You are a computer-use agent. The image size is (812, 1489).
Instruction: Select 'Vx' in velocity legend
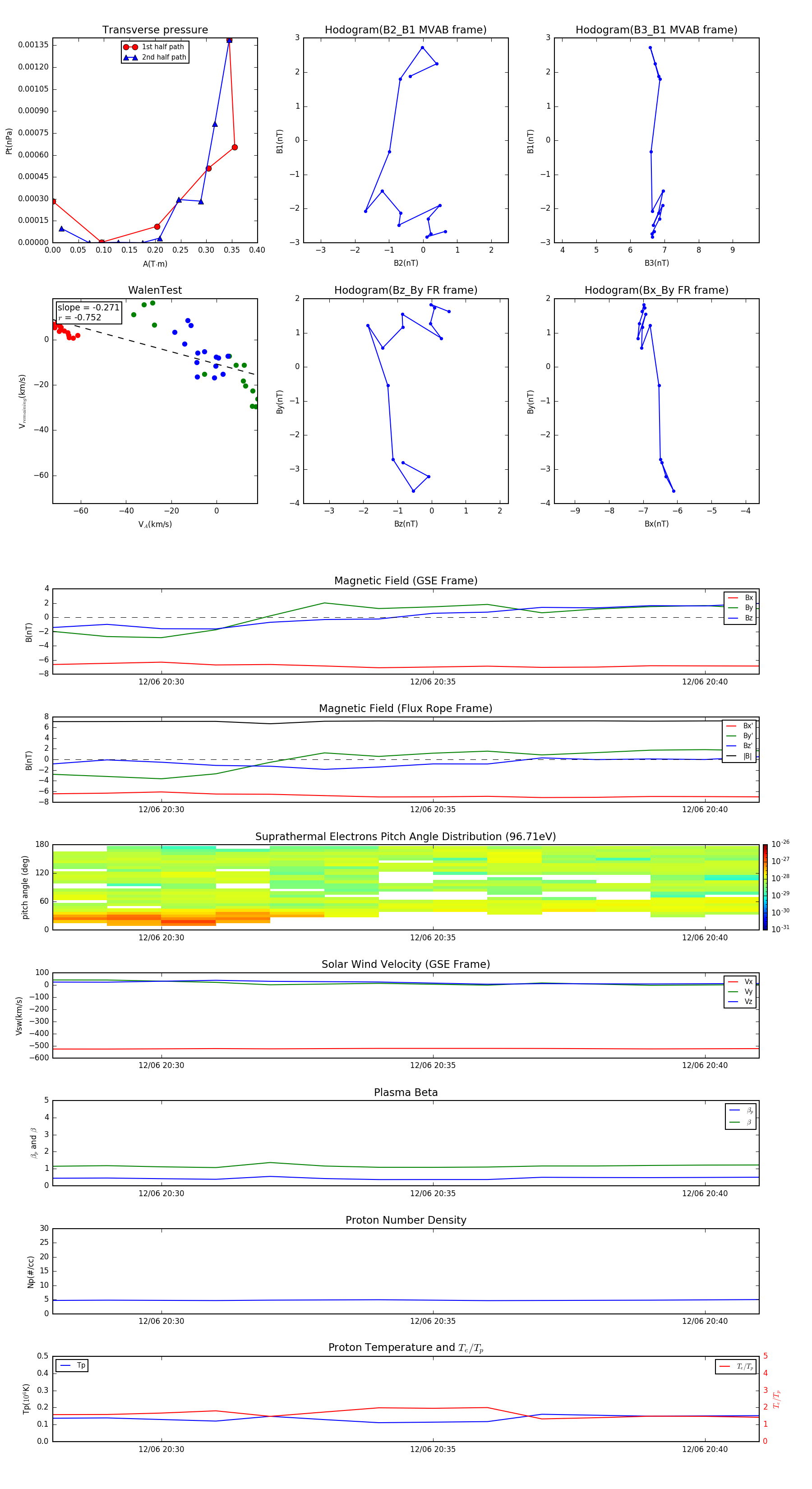coord(740,981)
